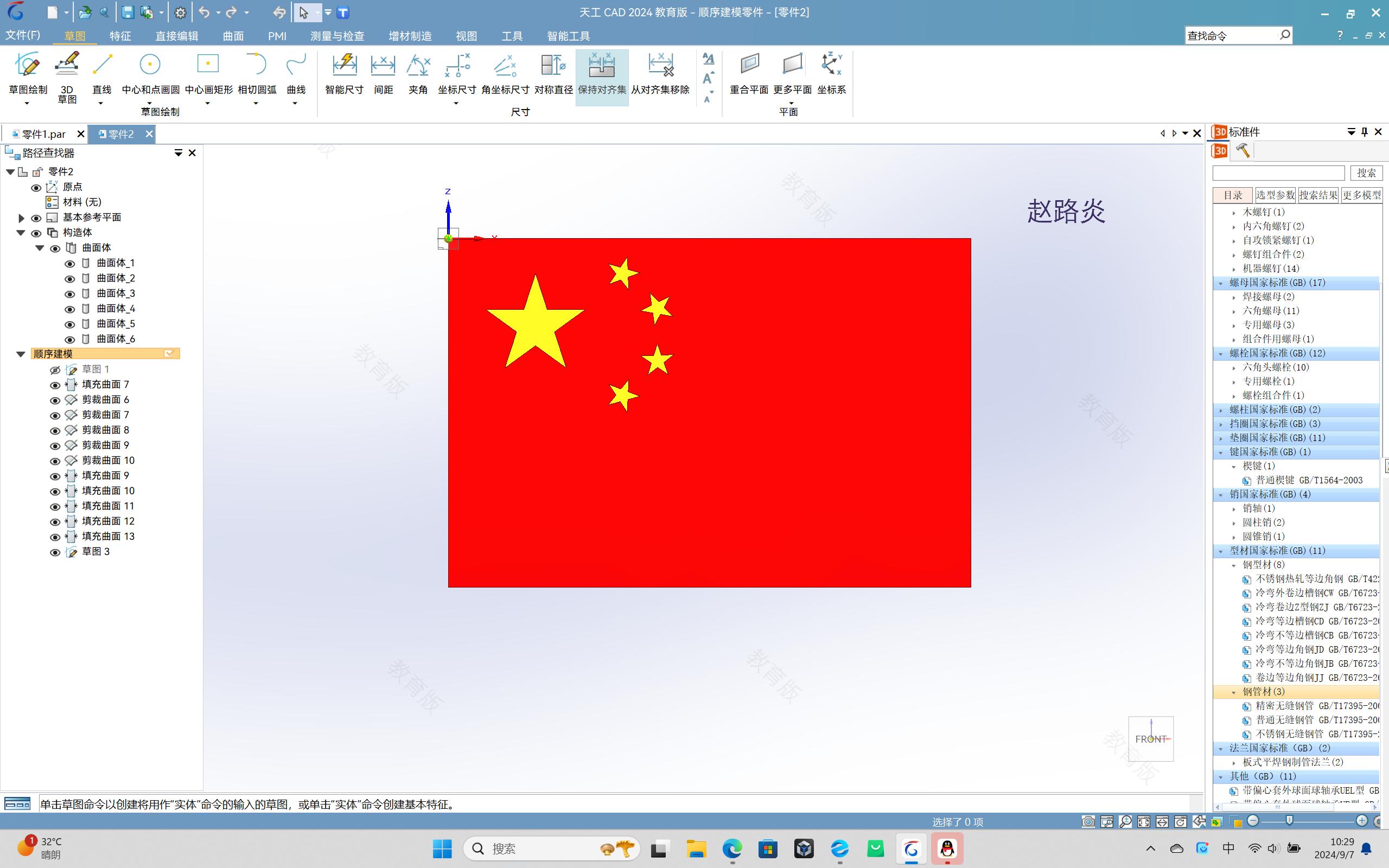
Task: Click the zoom slider handle in status bar
Action: coord(1290,821)
